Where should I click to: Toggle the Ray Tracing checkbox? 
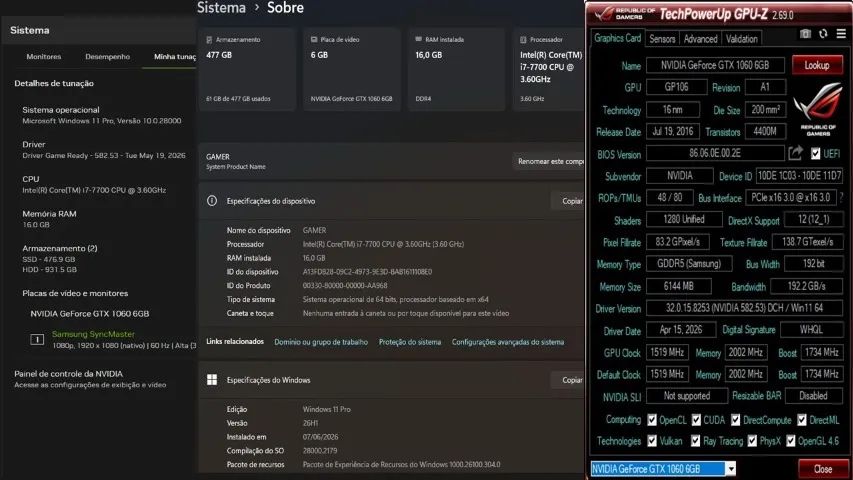tap(695, 441)
